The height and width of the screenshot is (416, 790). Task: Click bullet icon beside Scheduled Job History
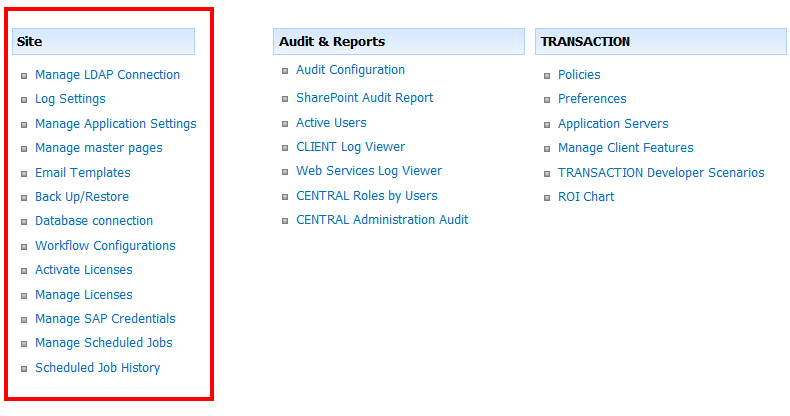pos(24,369)
